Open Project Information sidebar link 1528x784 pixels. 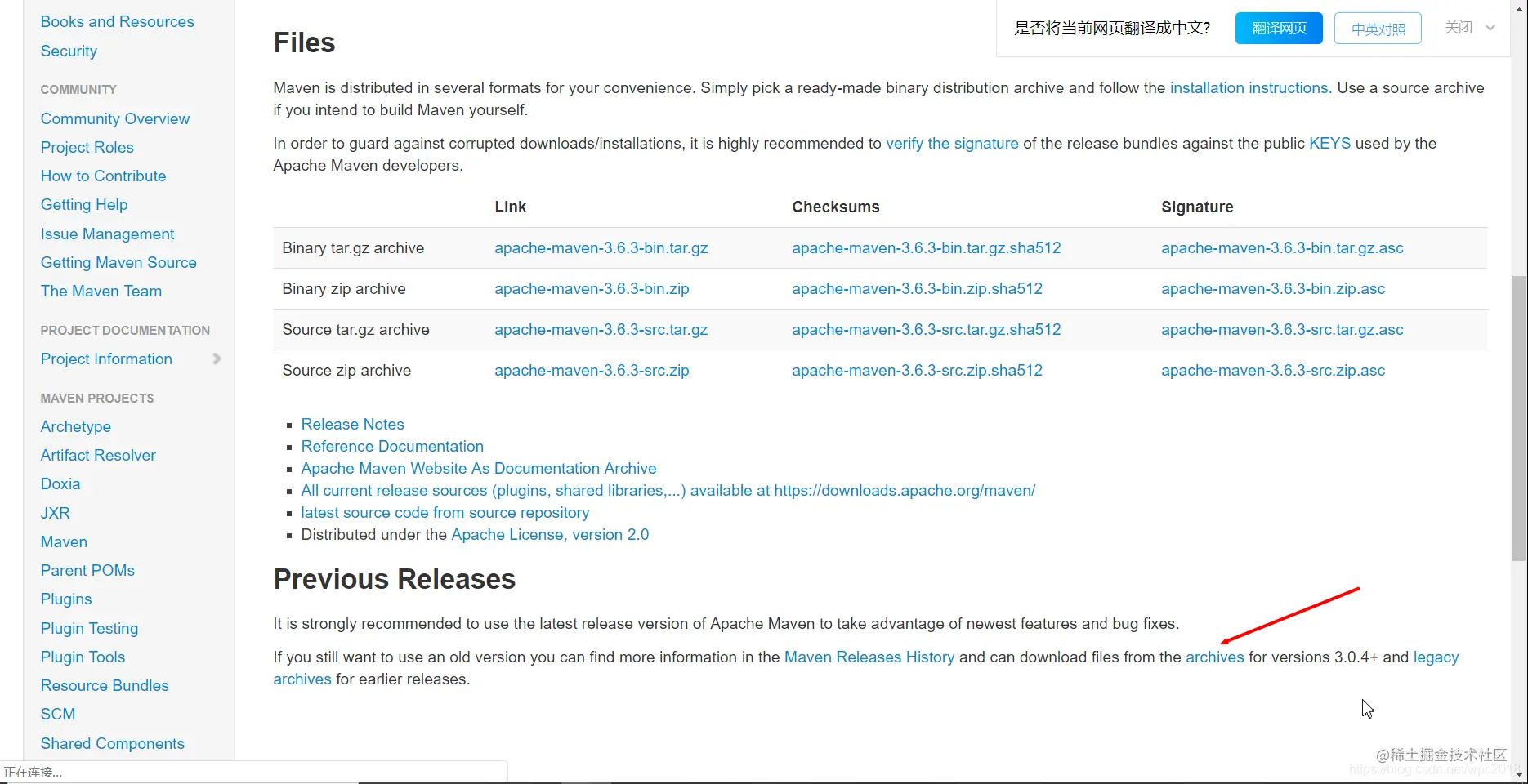click(x=106, y=359)
